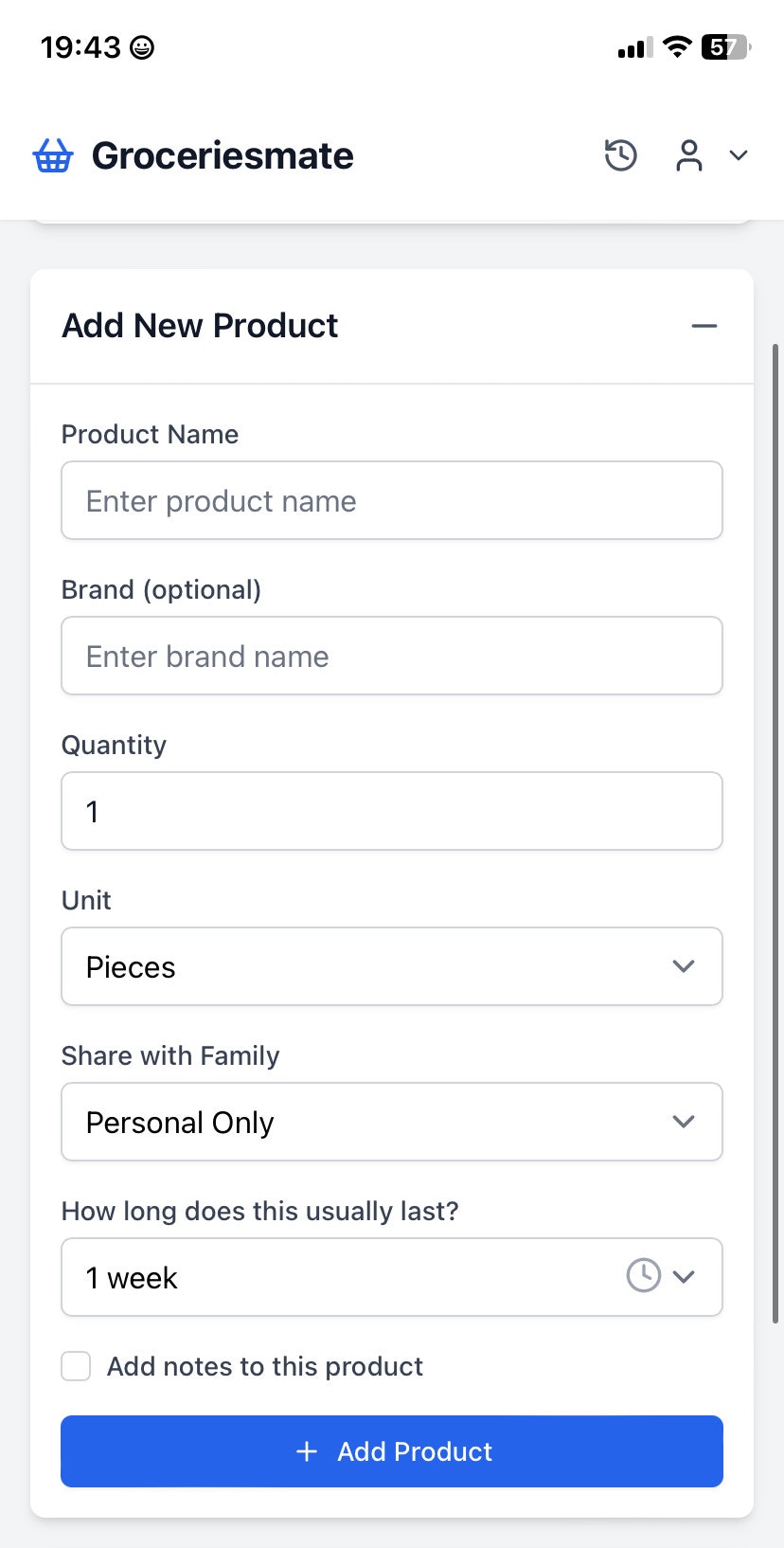Open the history clock icon in header

[621, 155]
